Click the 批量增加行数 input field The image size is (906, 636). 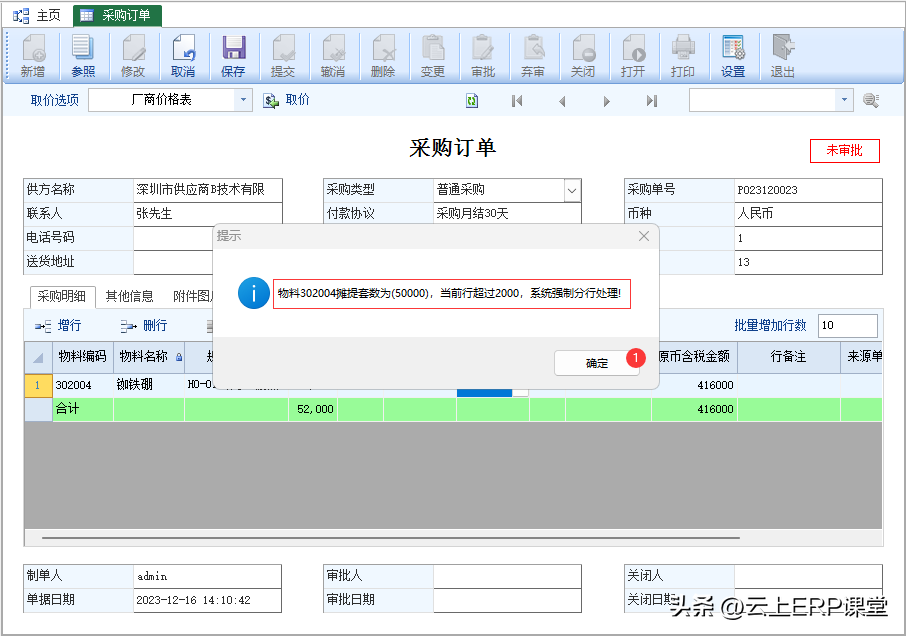(848, 325)
